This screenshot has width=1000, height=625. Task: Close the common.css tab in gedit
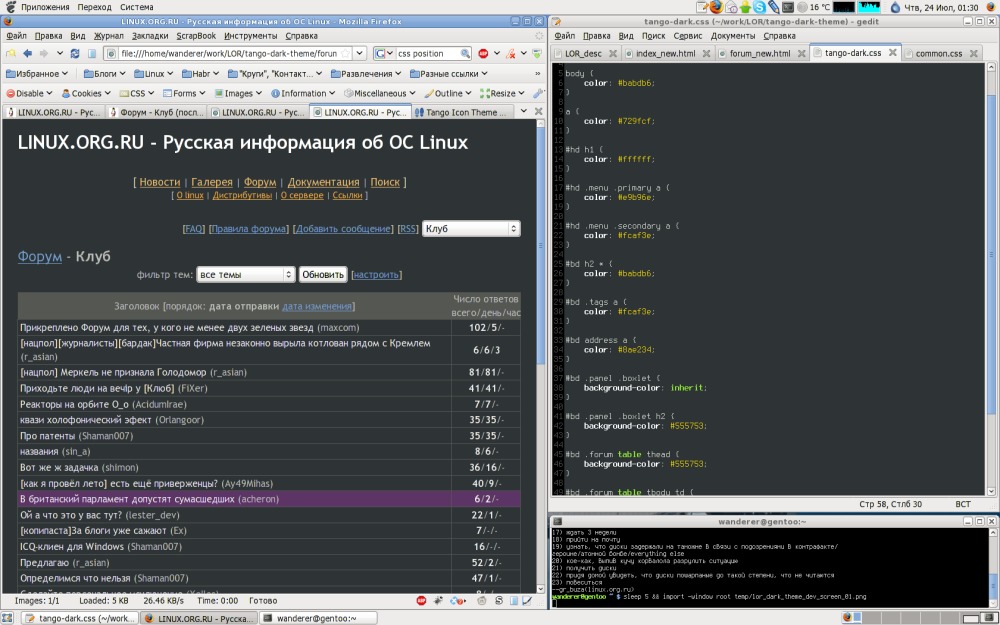[974, 54]
